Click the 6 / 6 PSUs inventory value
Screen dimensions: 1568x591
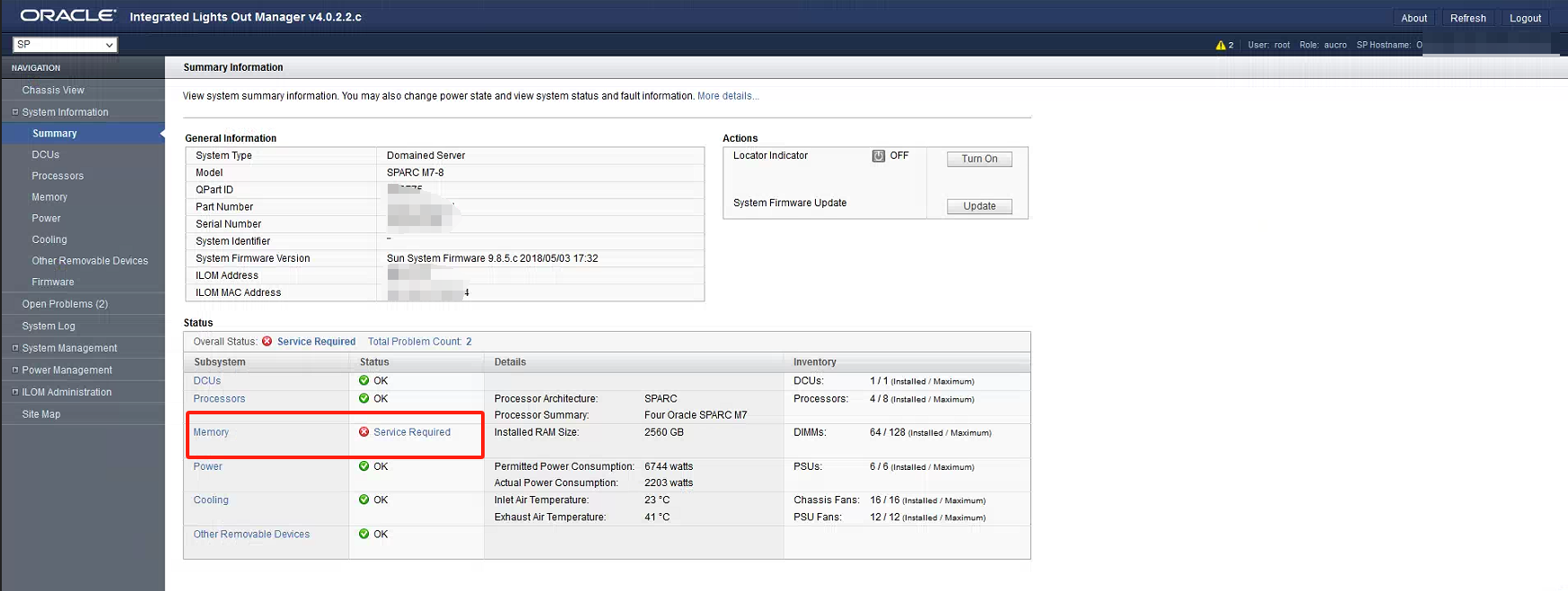click(922, 466)
